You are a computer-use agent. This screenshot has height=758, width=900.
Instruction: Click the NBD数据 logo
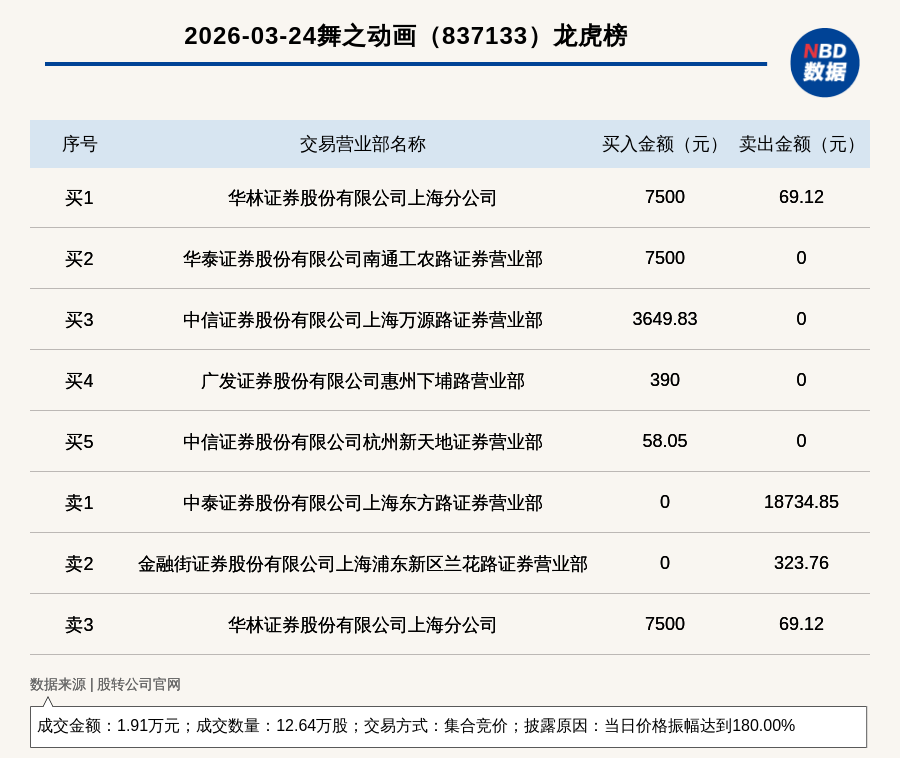pos(824,62)
